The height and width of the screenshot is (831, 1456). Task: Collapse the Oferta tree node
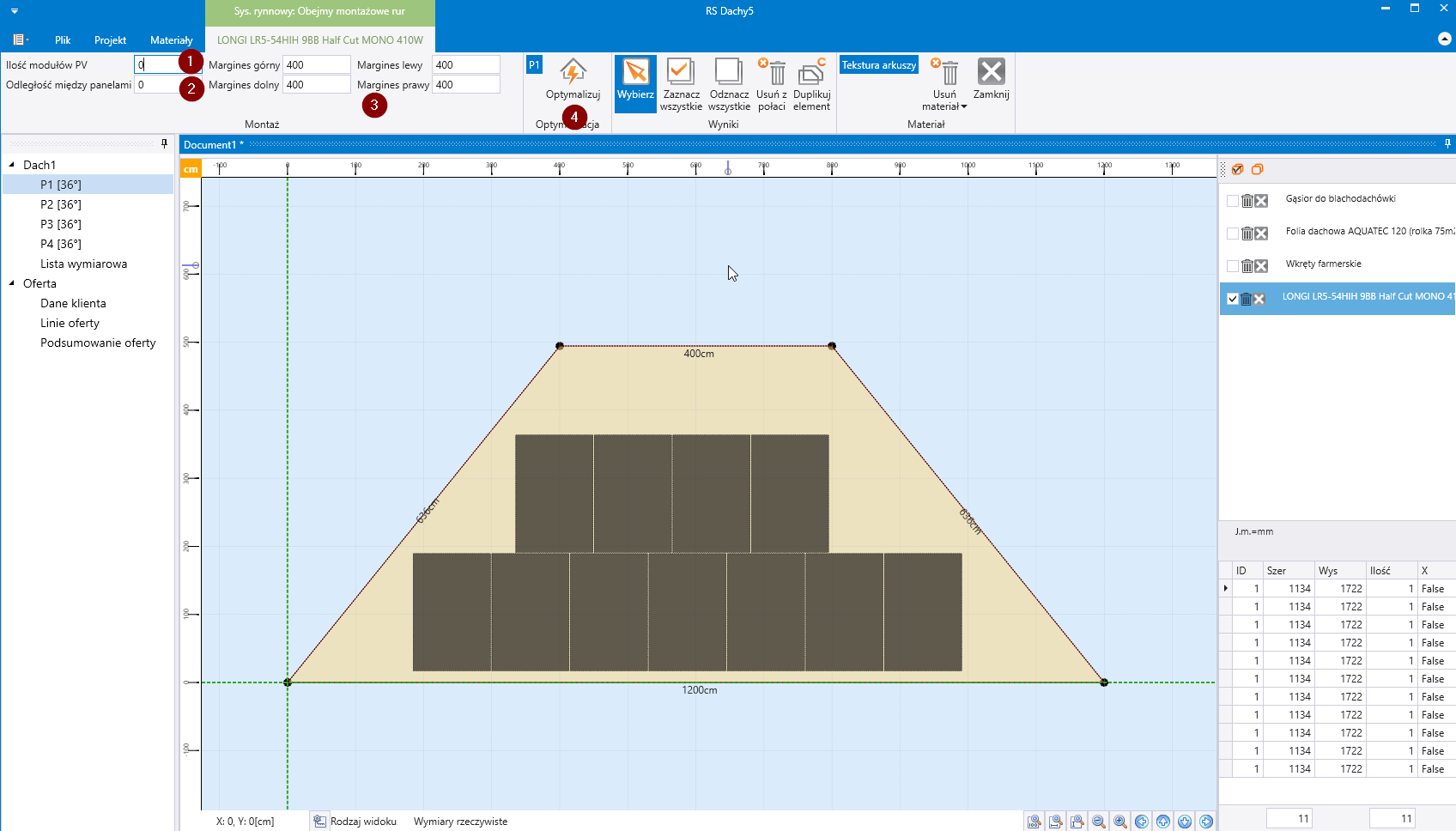(x=12, y=283)
